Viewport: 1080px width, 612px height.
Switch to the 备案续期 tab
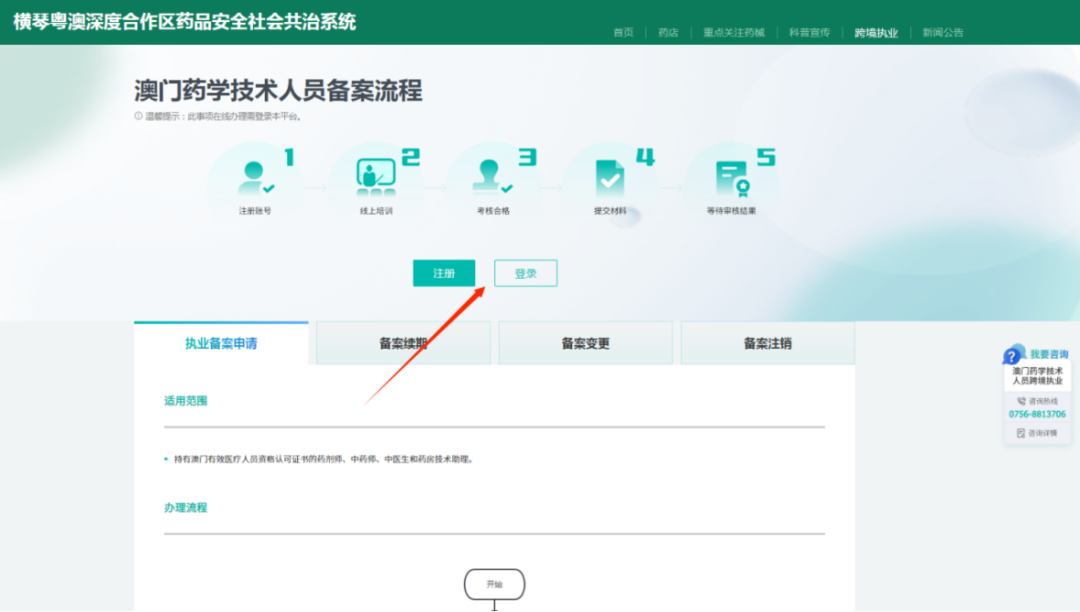pos(403,342)
